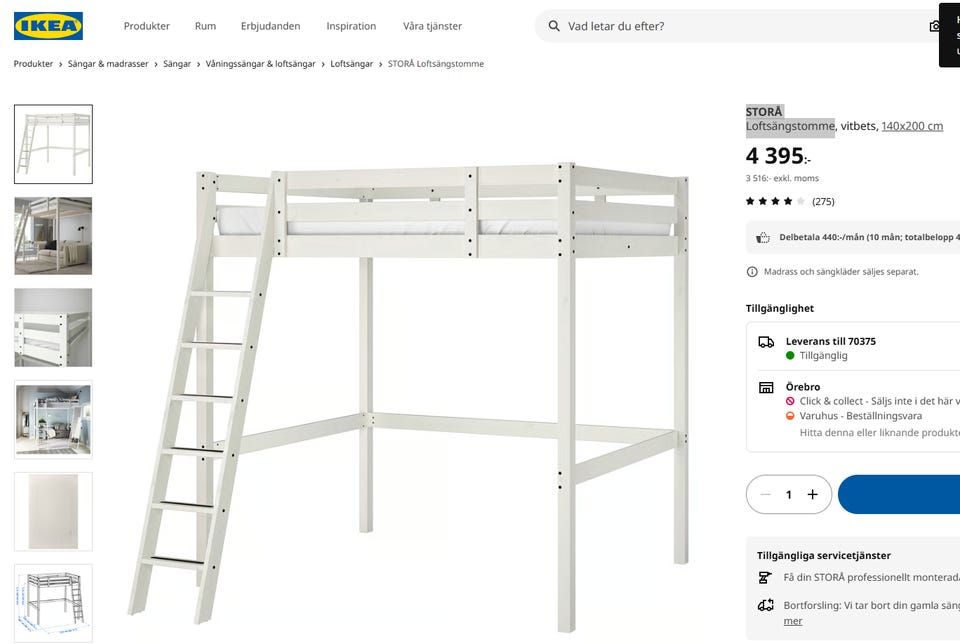
Task: Click the camera visual search icon
Action: pyautogui.click(x=936, y=26)
